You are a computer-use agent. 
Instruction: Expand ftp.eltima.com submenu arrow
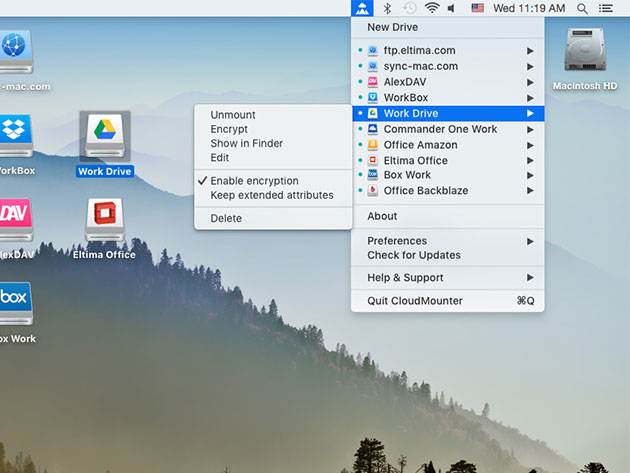pyautogui.click(x=530, y=51)
